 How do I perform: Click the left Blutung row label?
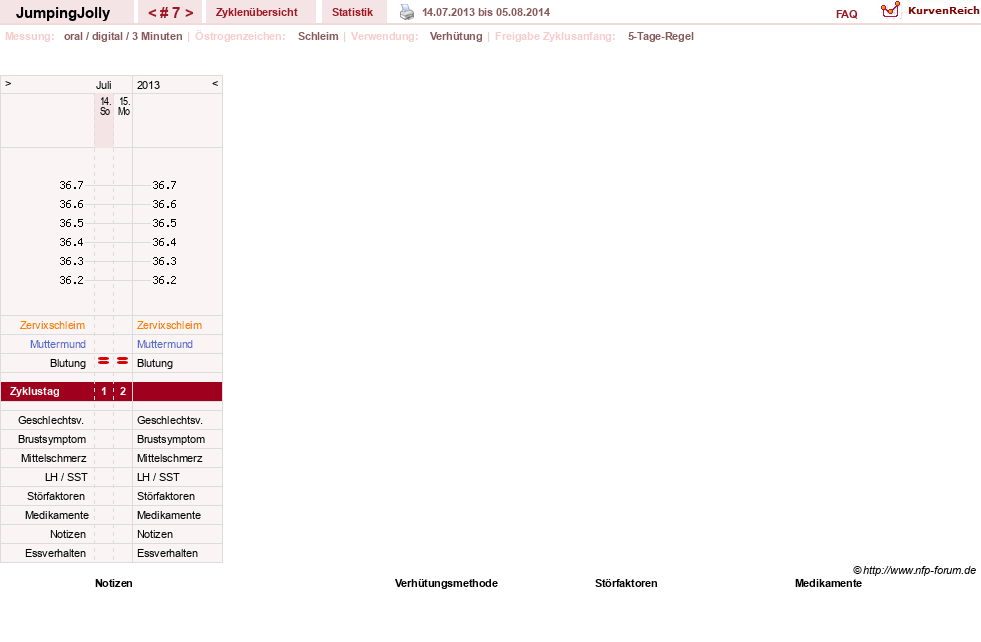[68, 364]
